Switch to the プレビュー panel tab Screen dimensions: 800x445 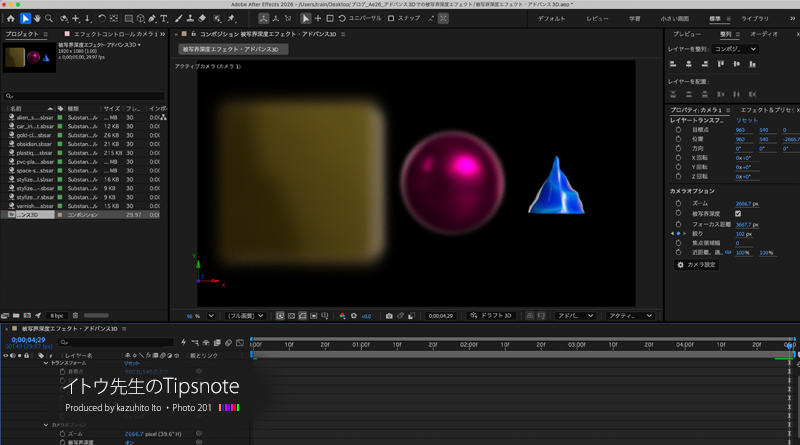tap(687, 34)
